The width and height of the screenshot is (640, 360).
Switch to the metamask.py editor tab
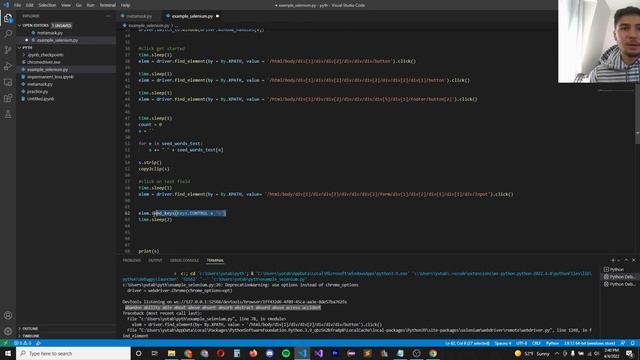tap(139, 16)
